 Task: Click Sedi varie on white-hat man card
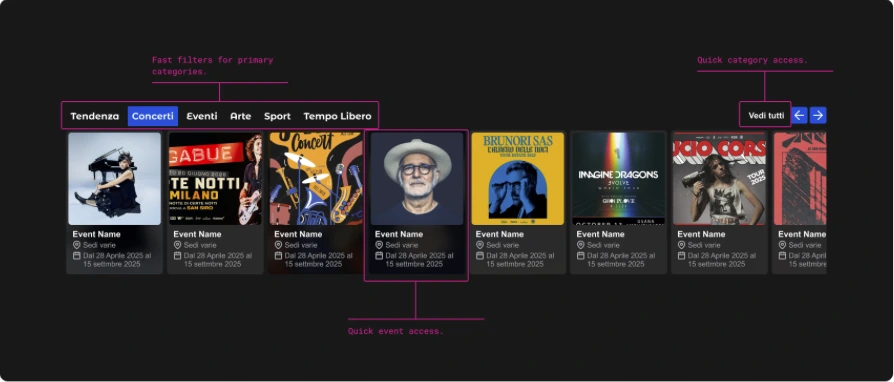pyautogui.click(x=401, y=245)
